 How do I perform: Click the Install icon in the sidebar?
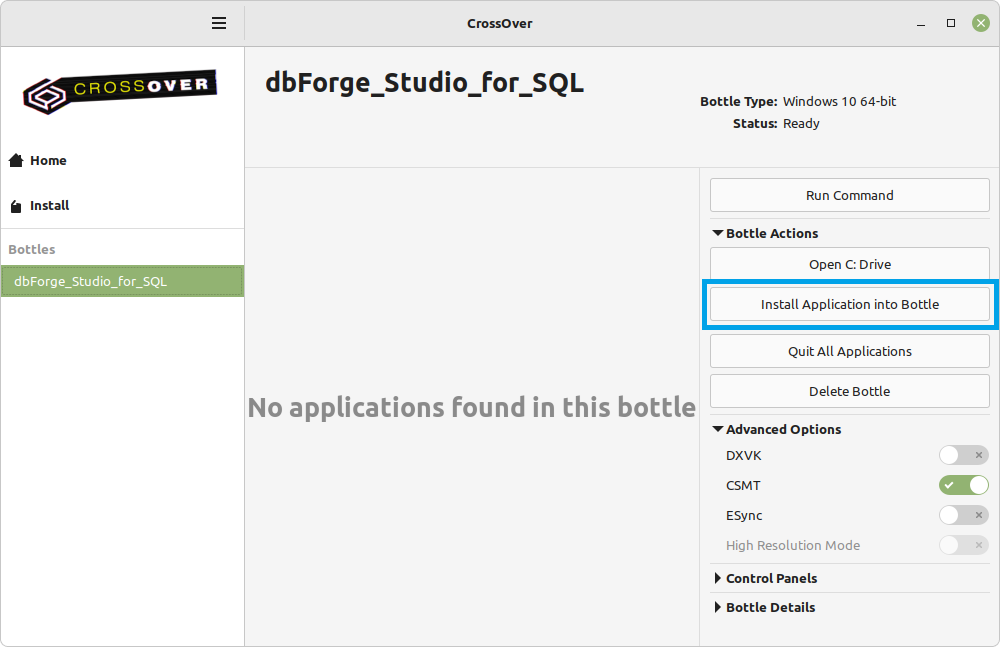click(16, 205)
